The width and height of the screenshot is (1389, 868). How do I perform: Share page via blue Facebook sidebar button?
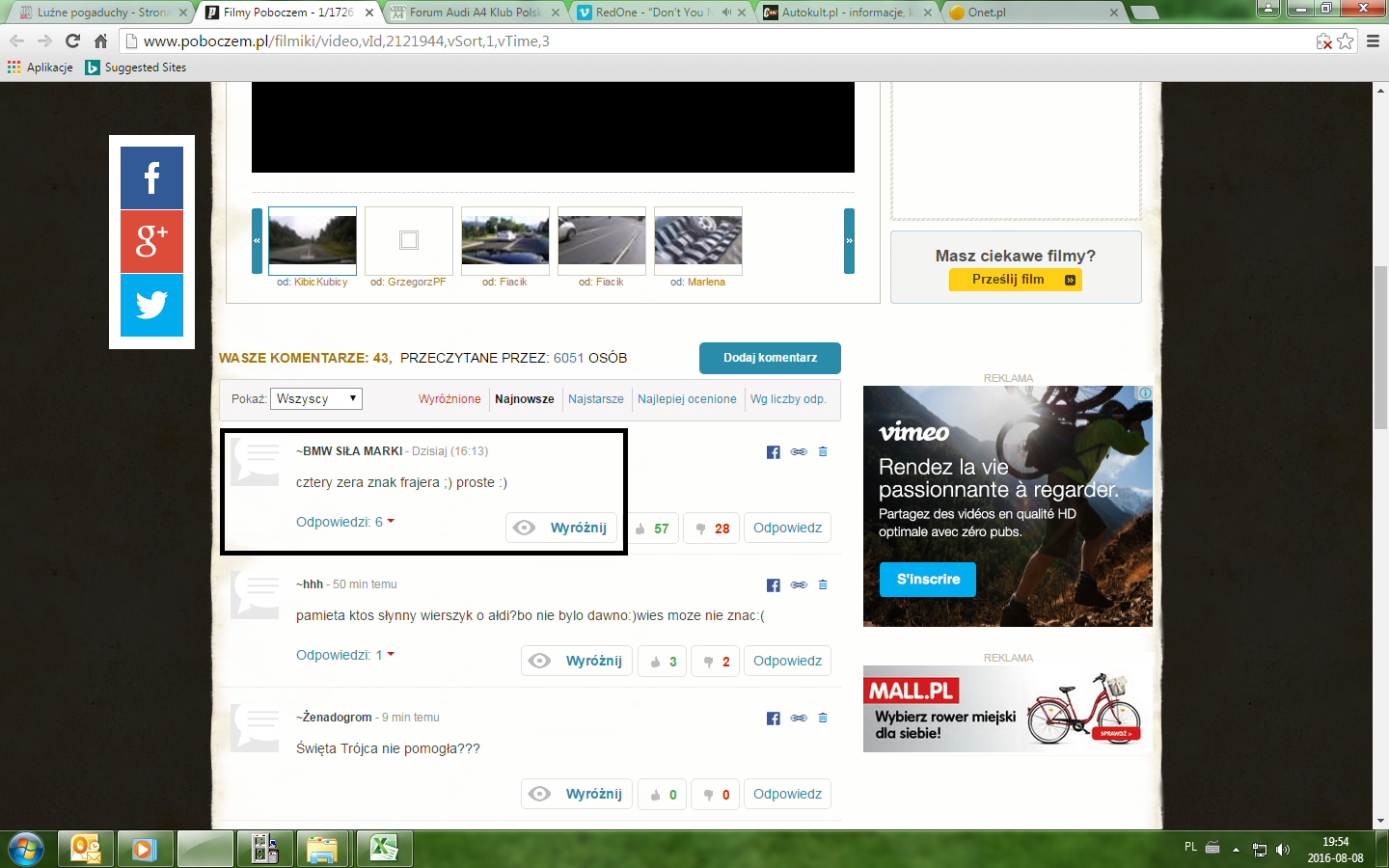click(151, 177)
